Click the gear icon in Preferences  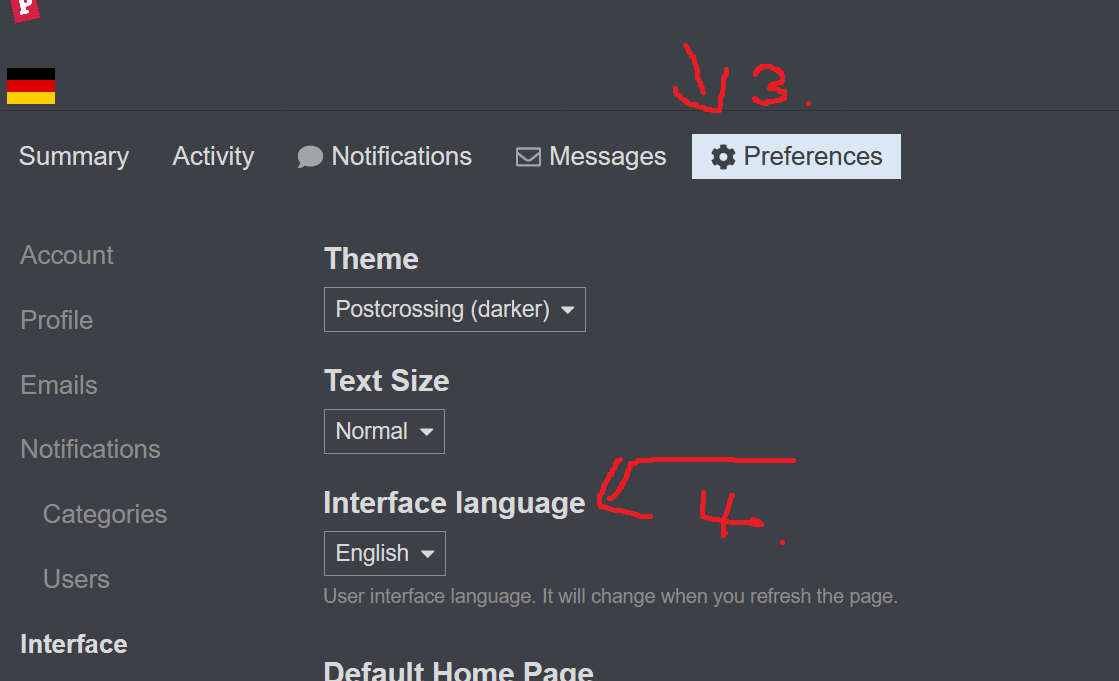[x=723, y=157]
